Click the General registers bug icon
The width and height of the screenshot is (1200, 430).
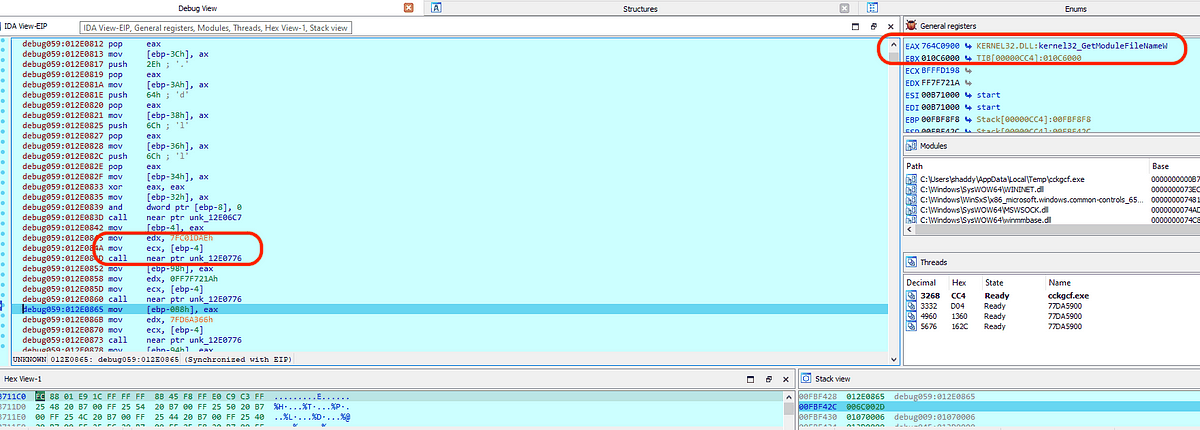point(910,25)
